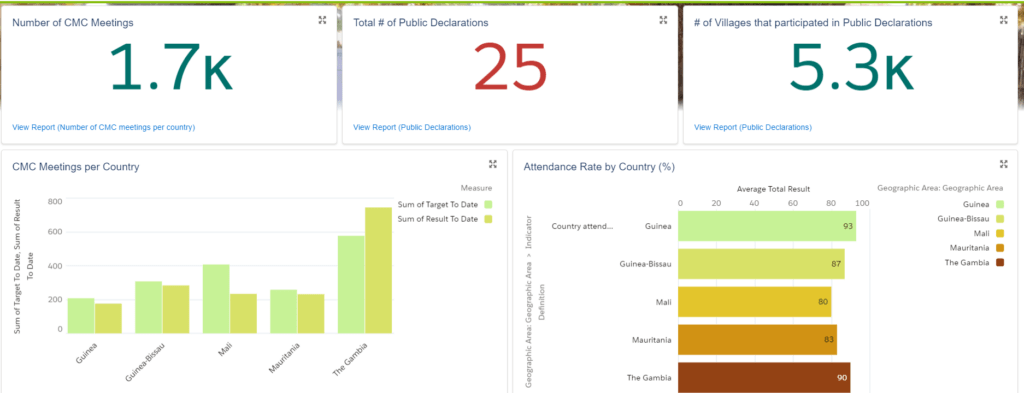The height and width of the screenshot is (393, 1024).
Task: Select the Mali legend color swatch
Action: pyautogui.click(x=1000, y=233)
